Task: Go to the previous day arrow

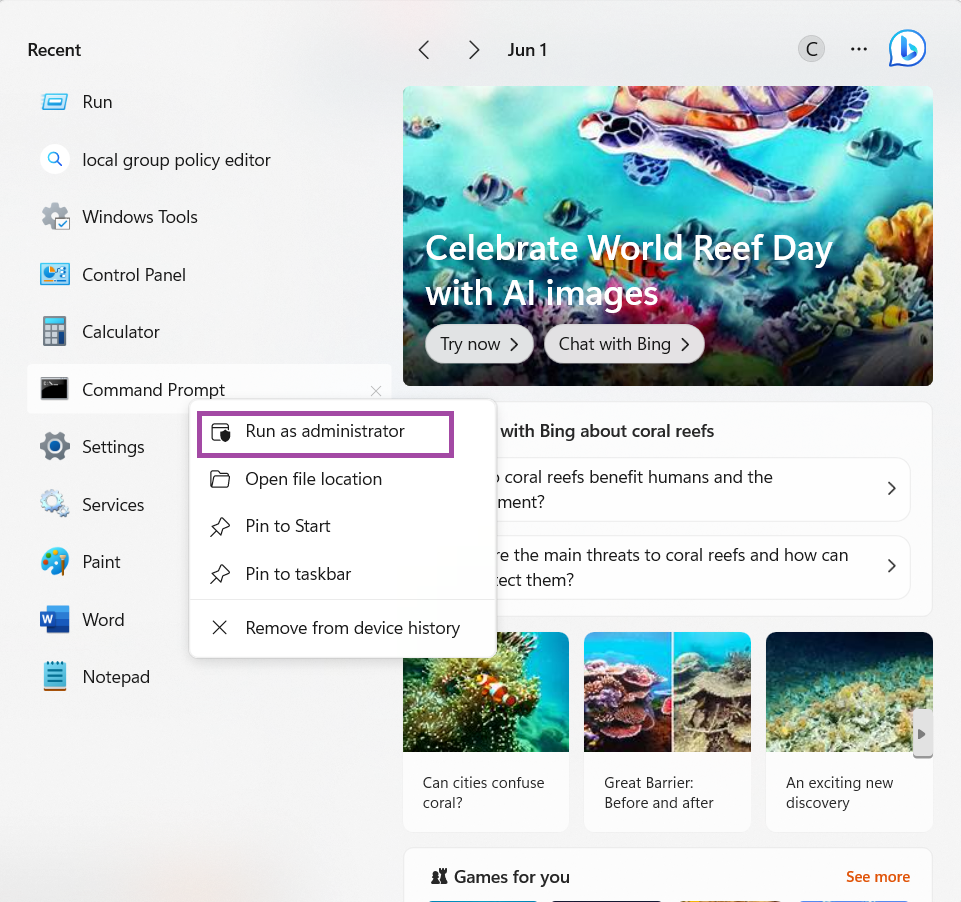Action: 424,50
